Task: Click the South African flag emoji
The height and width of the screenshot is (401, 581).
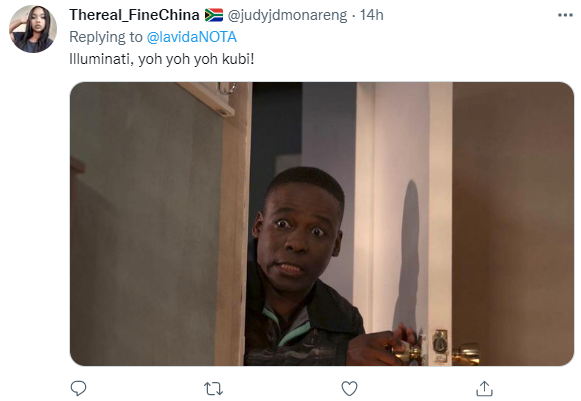Action: pos(214,15)
